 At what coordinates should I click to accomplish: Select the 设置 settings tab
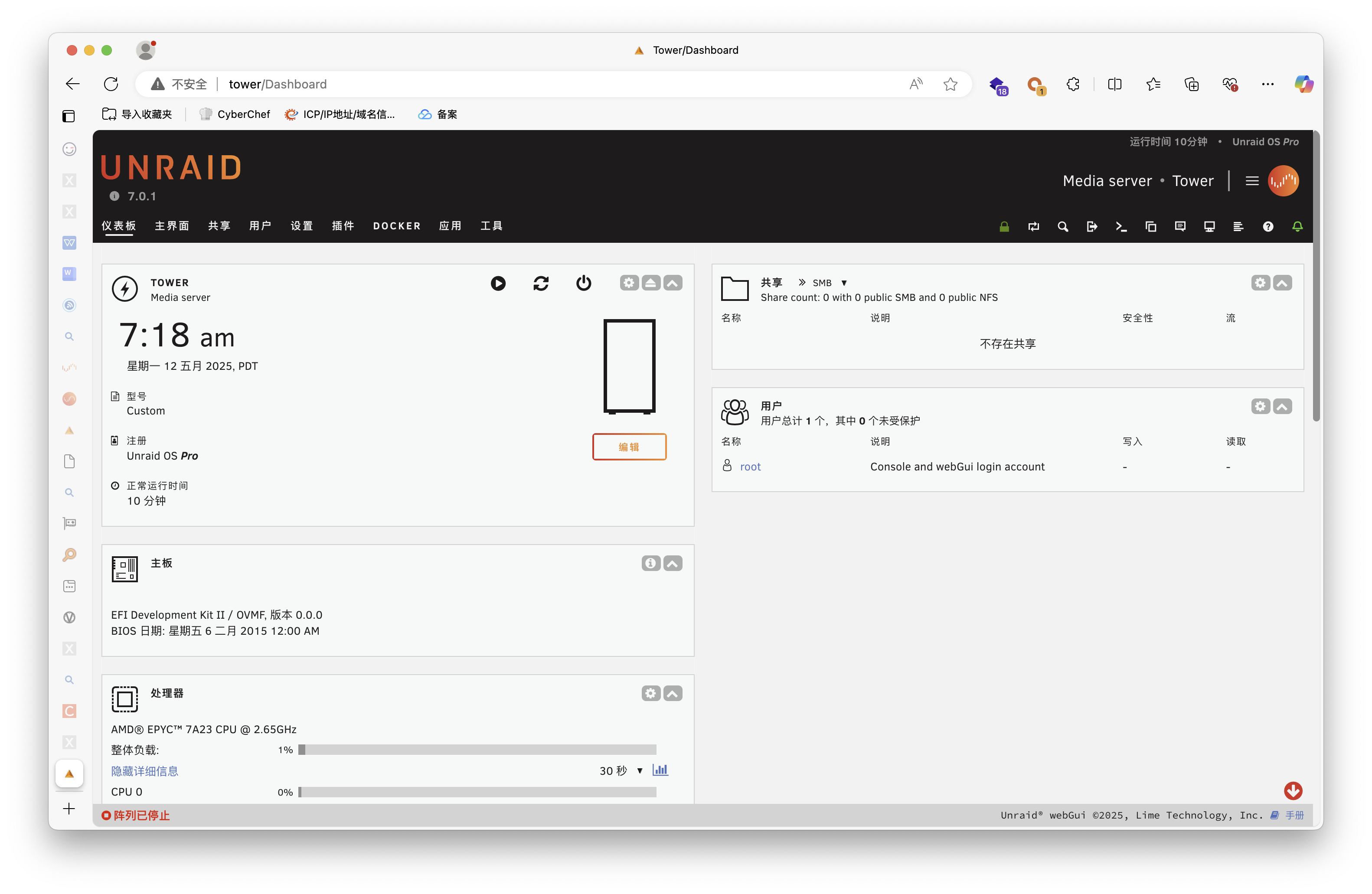(x=301, y=226)
